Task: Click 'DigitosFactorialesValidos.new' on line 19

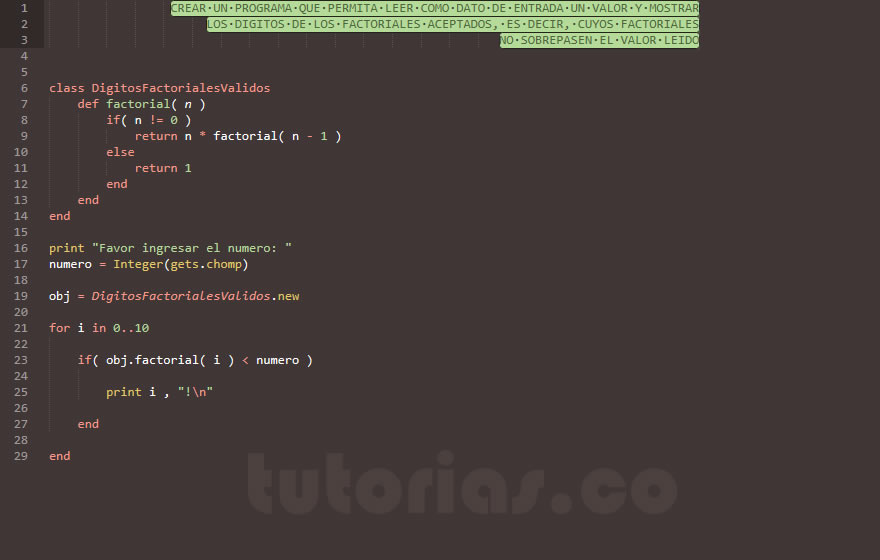Action: (195, 296)
